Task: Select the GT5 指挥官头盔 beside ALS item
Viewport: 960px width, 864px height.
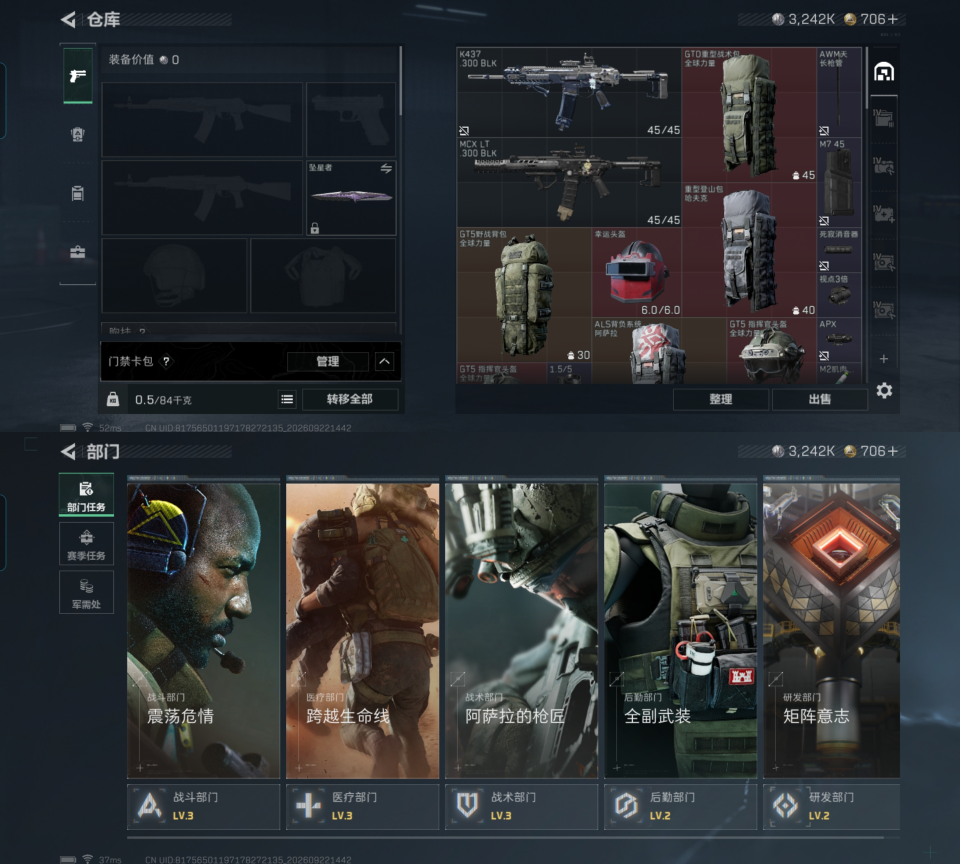Action: pos(771,351)
